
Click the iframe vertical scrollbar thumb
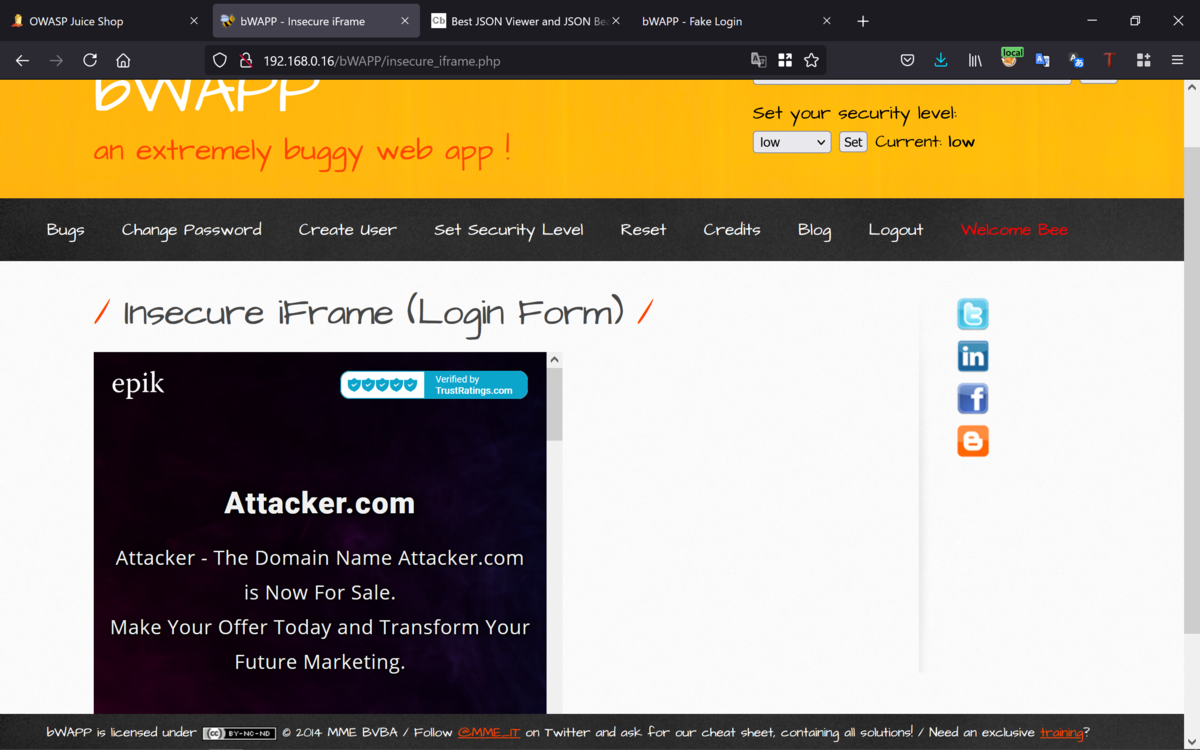(554, 404)
